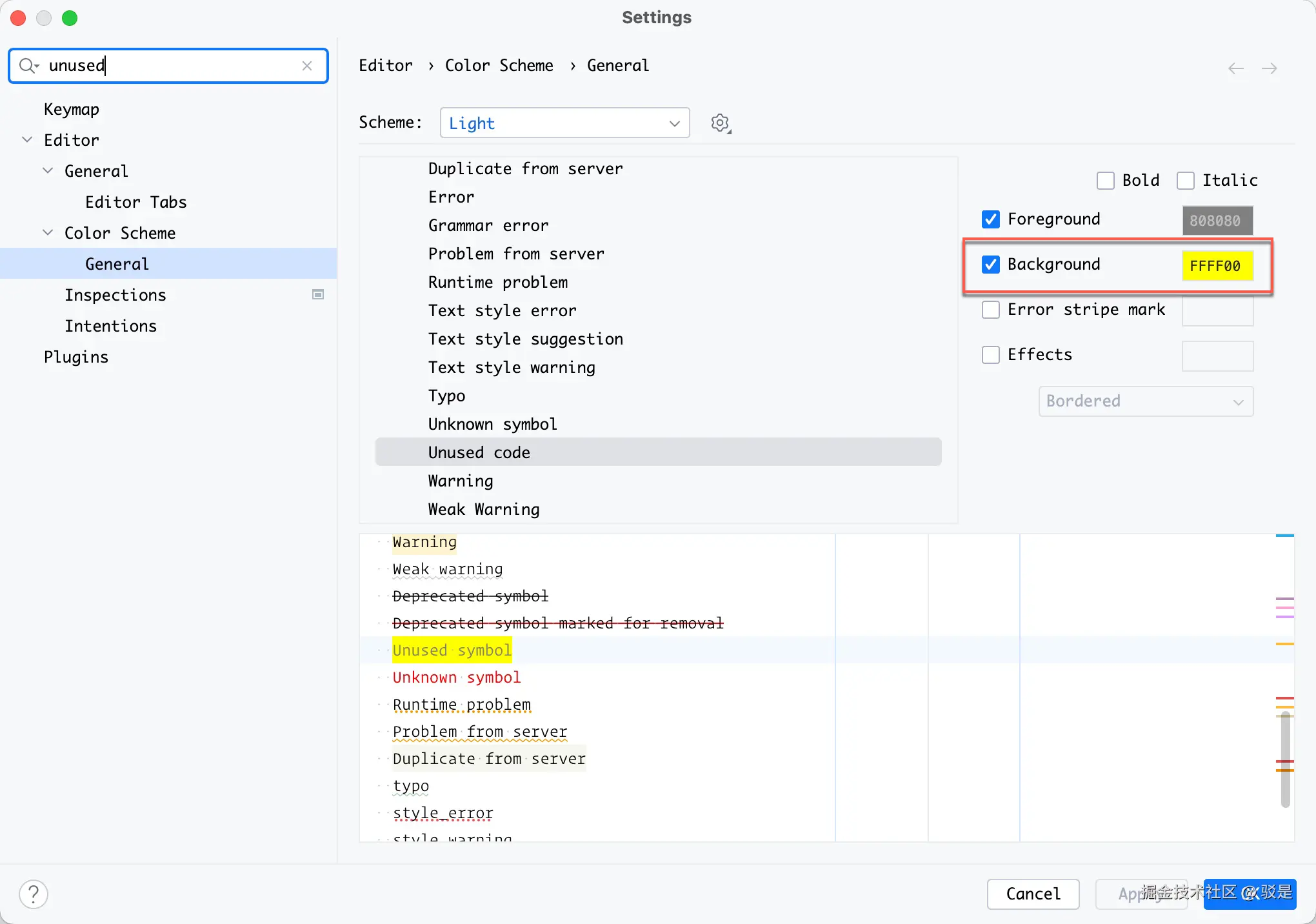Enable the Italic checkbox

[1185, 181]
